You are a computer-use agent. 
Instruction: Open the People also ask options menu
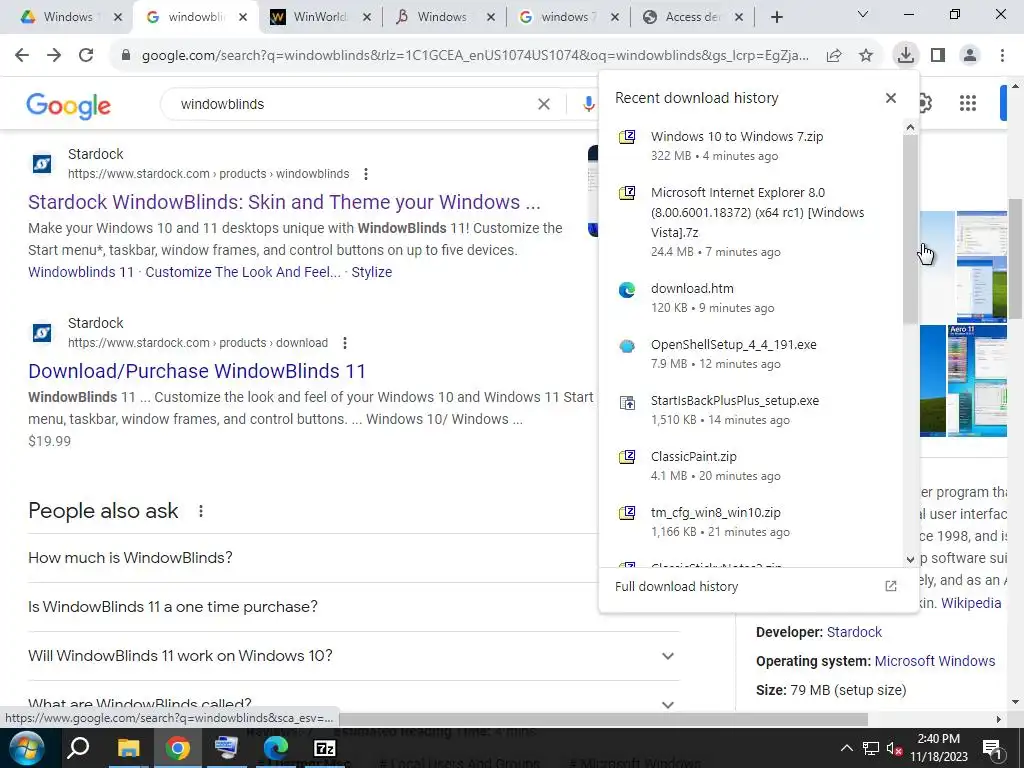pyautogui.click(x=200, y=511)
